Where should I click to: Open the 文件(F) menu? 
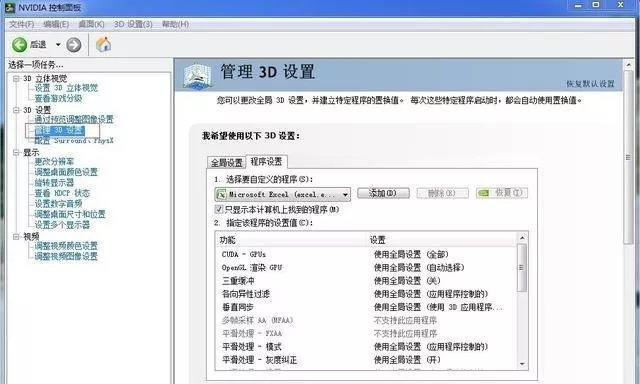pyautogui.click(x=21, y=24)
